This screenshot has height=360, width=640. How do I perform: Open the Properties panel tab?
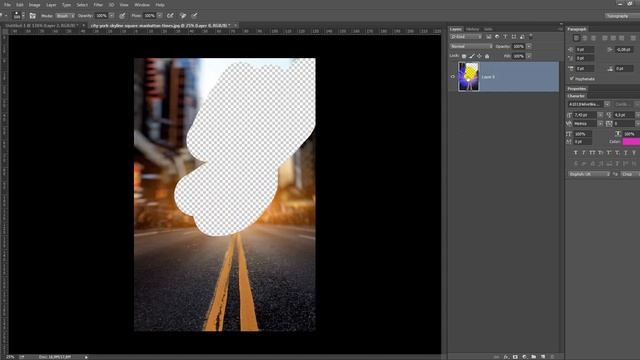pos(577,89)
